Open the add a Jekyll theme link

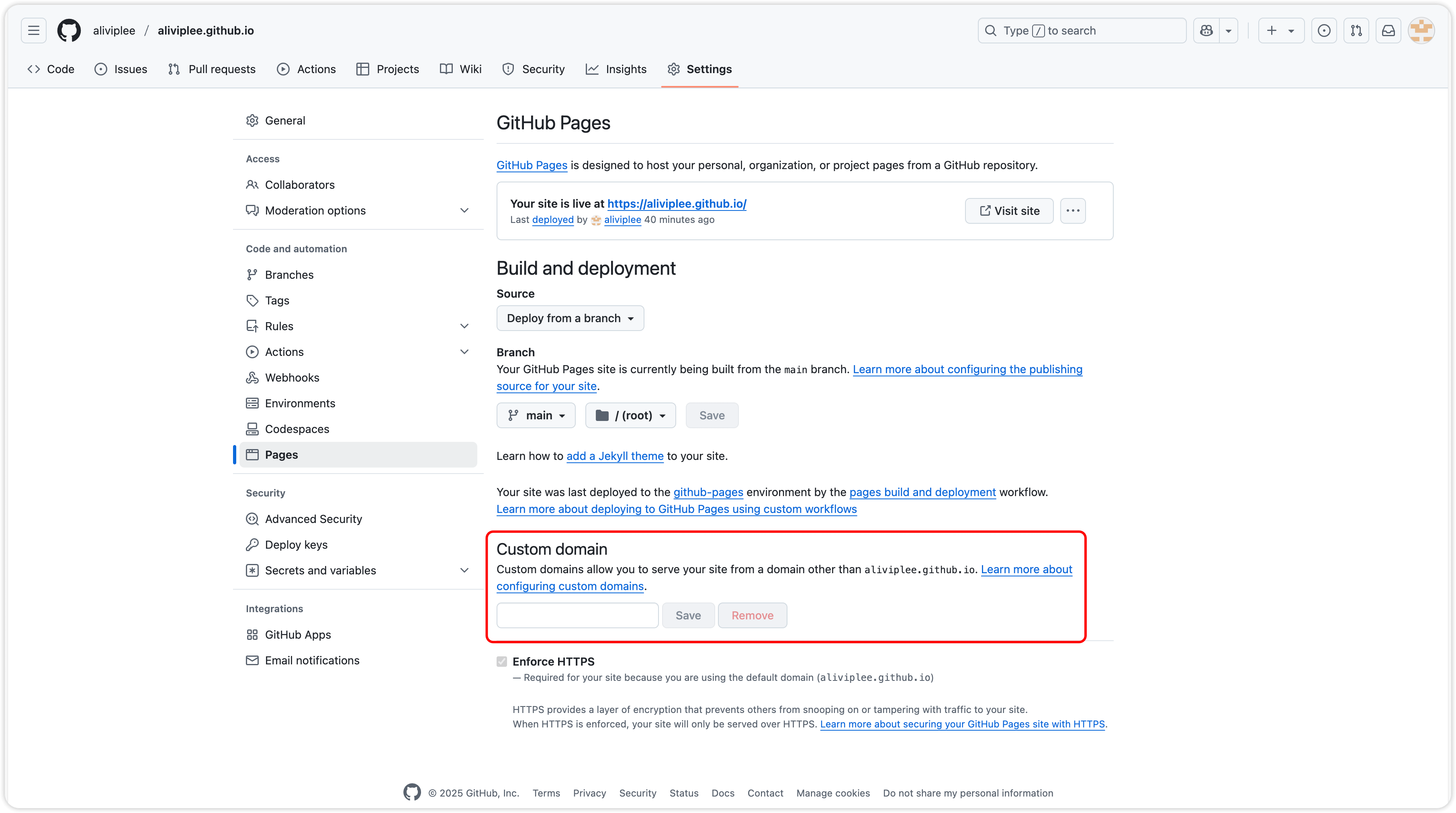(x=615, y=456)
